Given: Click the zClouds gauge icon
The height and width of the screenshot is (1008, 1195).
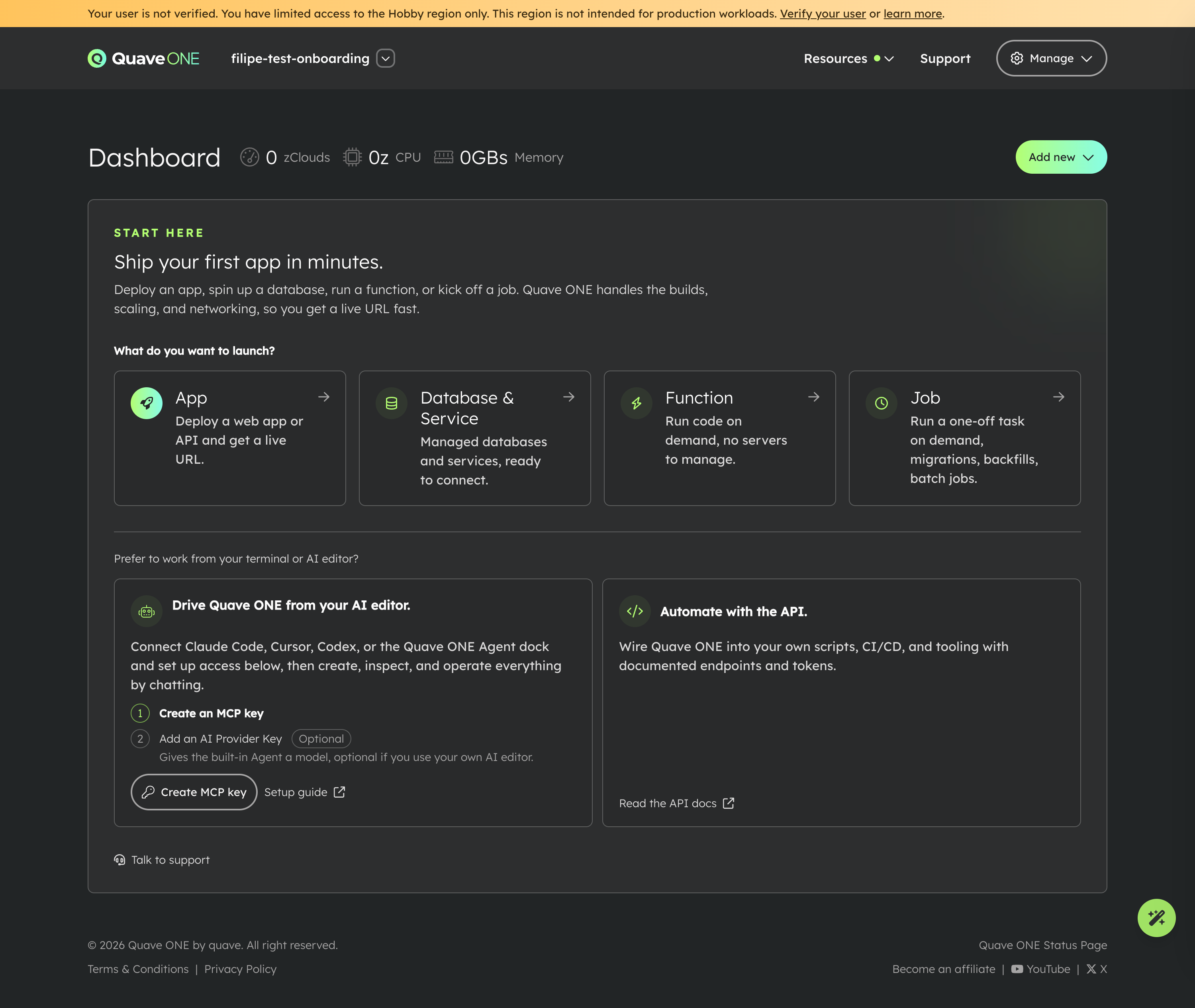Looking at the screenshot, I should pos(249,157).
